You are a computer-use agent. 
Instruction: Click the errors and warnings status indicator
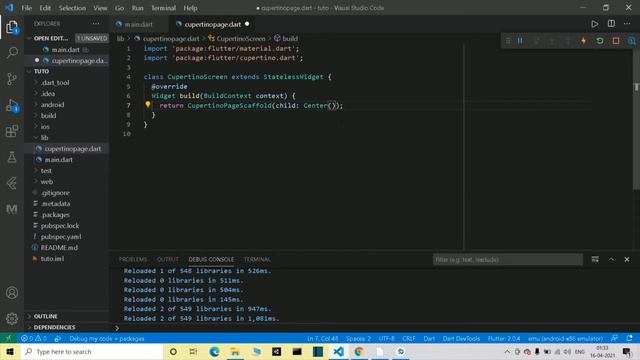(x=33, y=338)
